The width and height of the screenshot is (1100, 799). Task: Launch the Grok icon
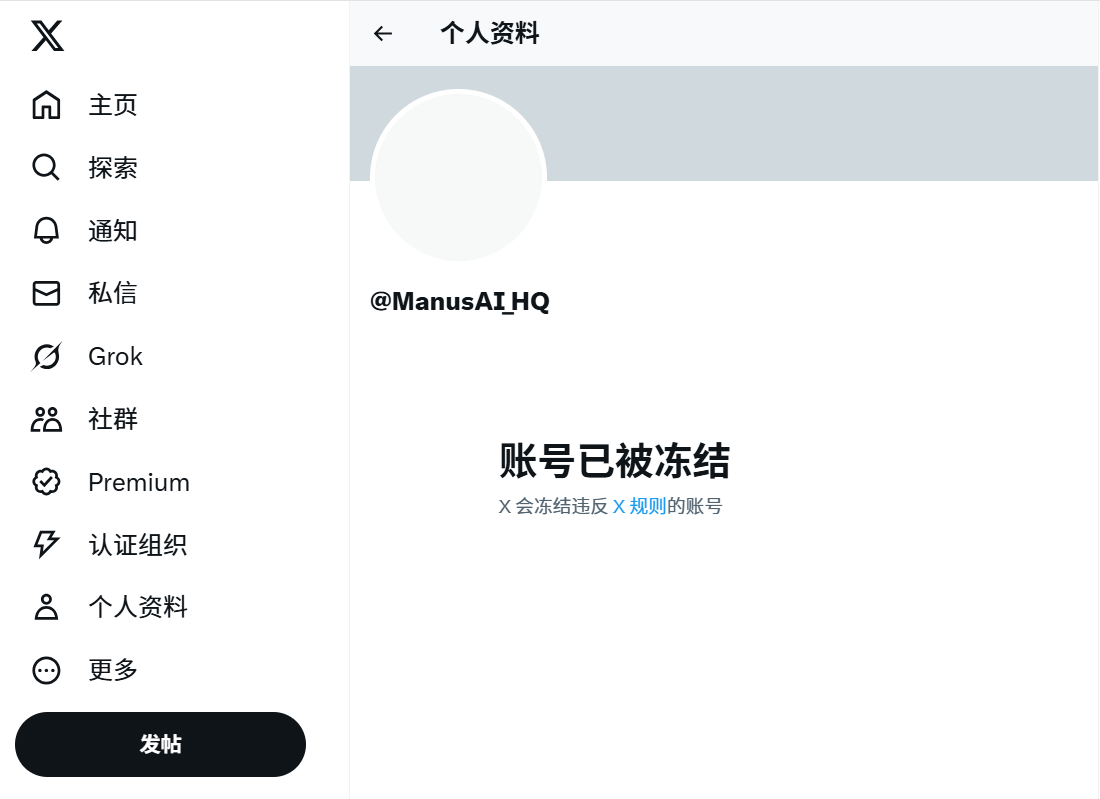[46, 356]
